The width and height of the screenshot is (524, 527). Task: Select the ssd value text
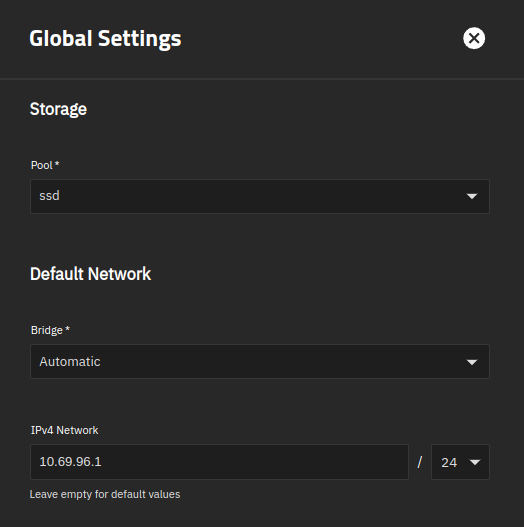point(49,196)
